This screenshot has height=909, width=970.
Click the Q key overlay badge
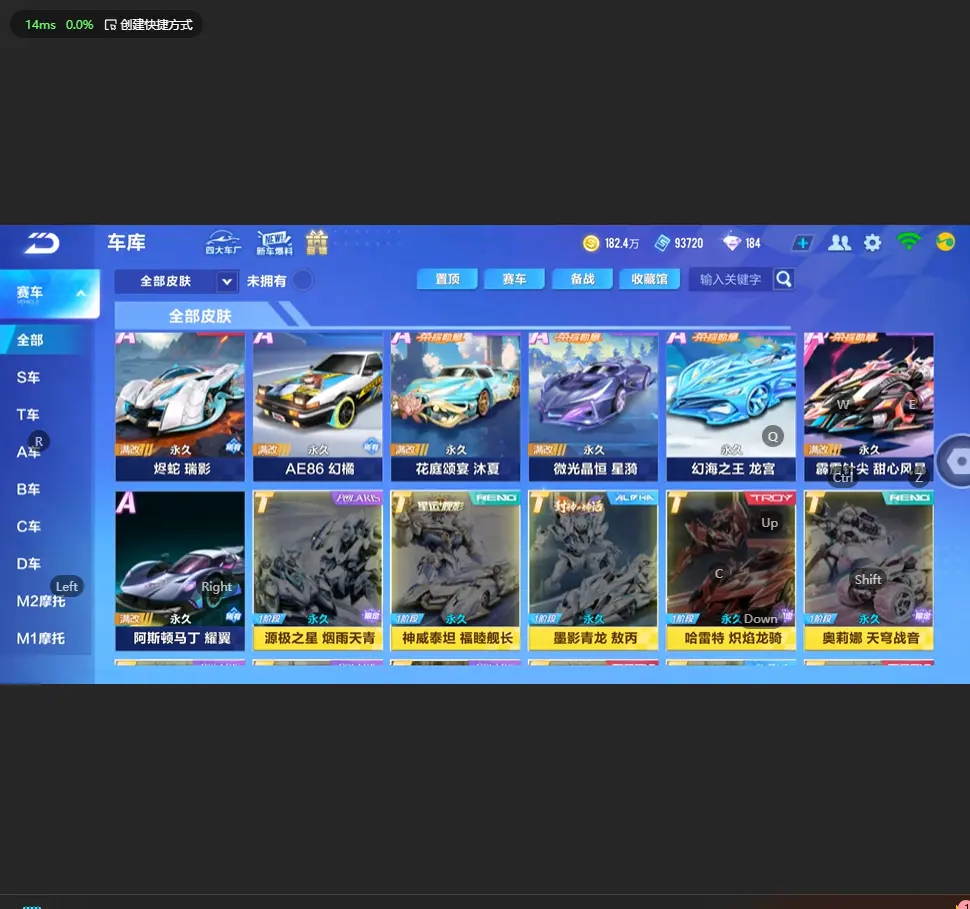pos(773,436)
